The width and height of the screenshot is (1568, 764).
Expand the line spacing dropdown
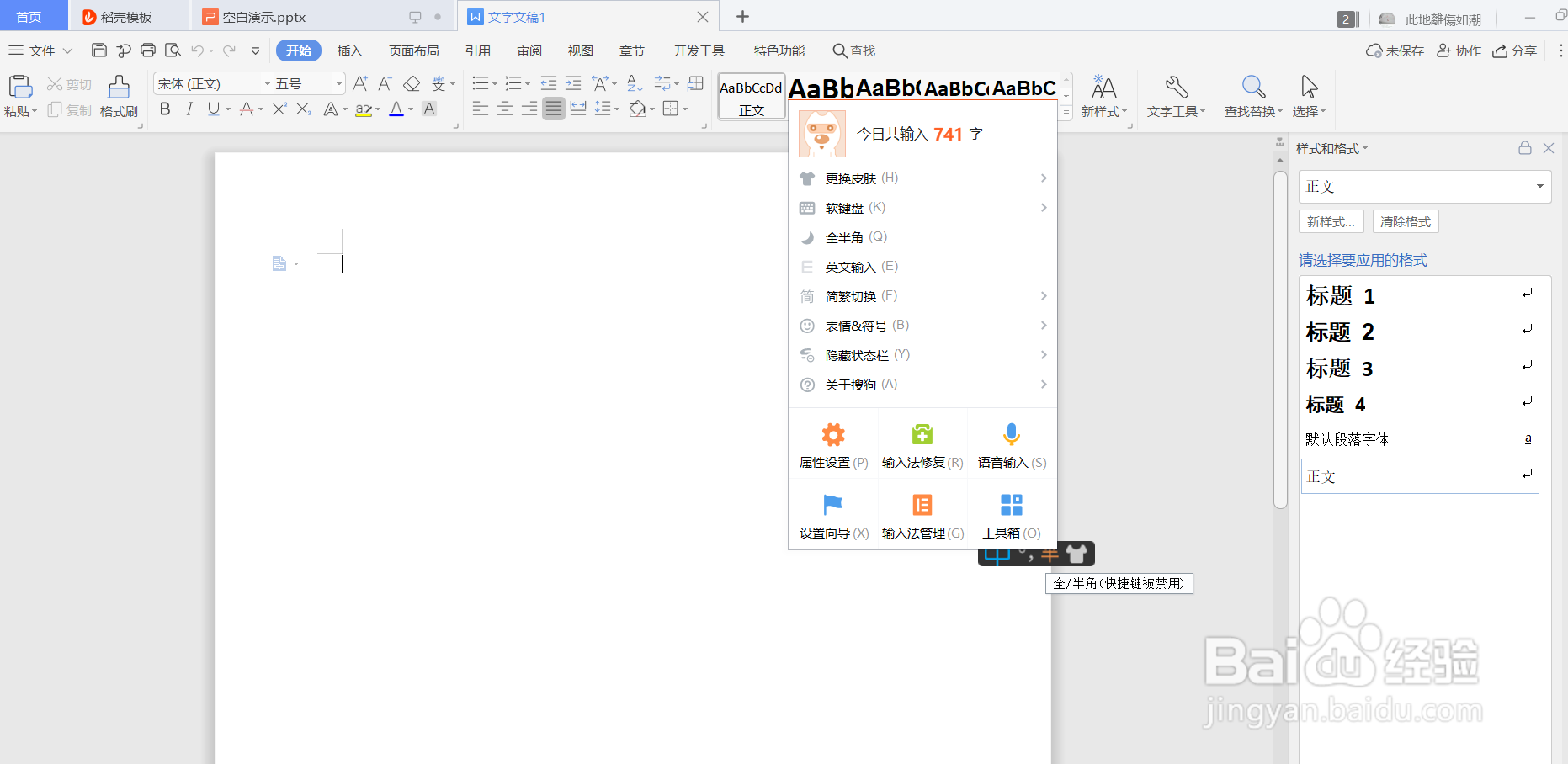(617, 109)
